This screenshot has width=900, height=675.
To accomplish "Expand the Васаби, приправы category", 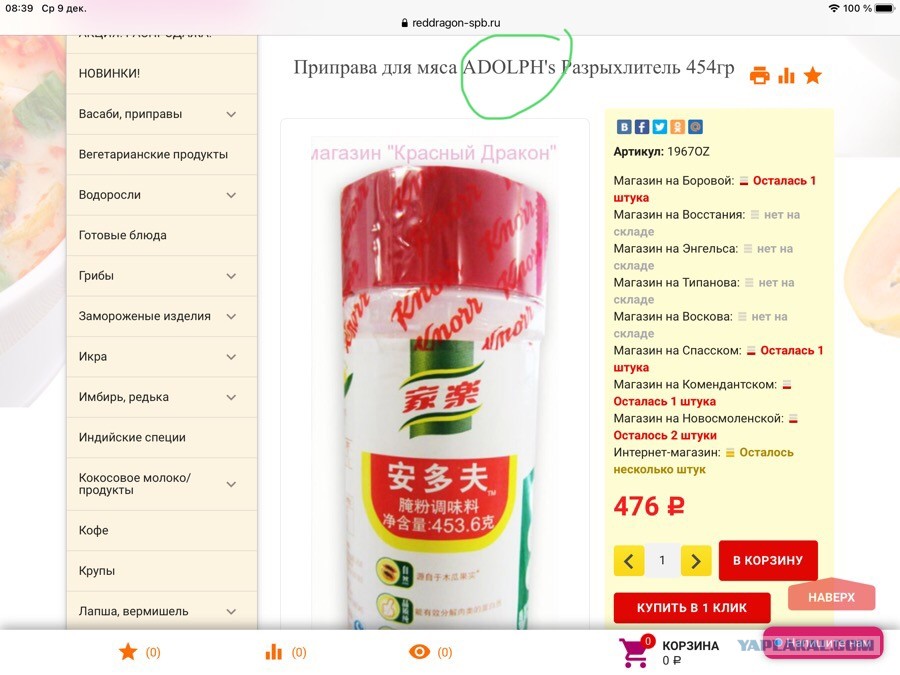I will pos(231,114).
